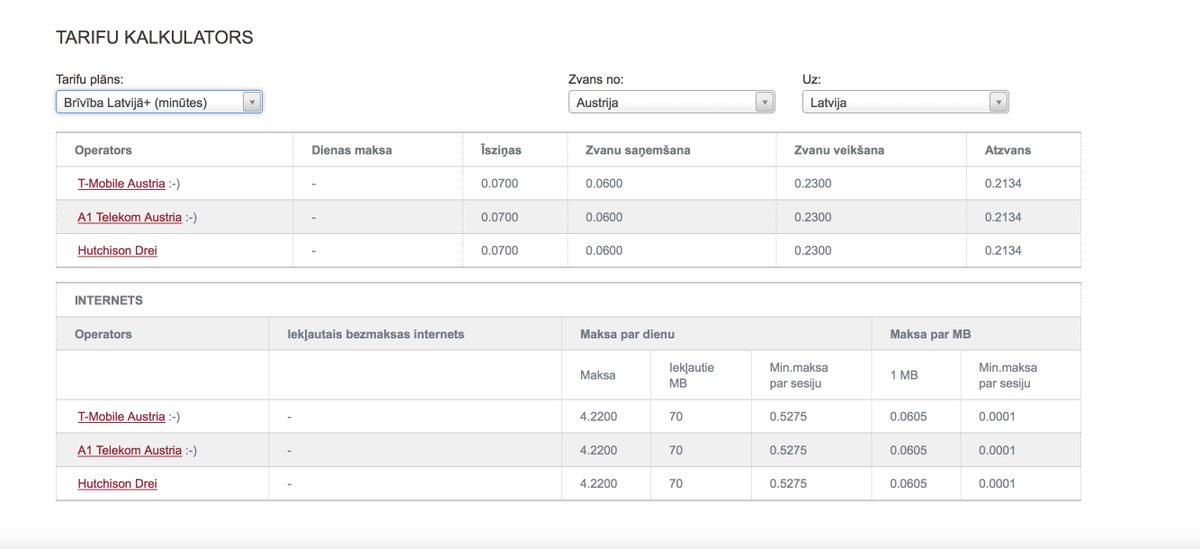Image resolution: width=1200 pixels, height=549 pixels.
Task: Click the TARIFU KALKULATORS page title
Action: tap(155, 38)
